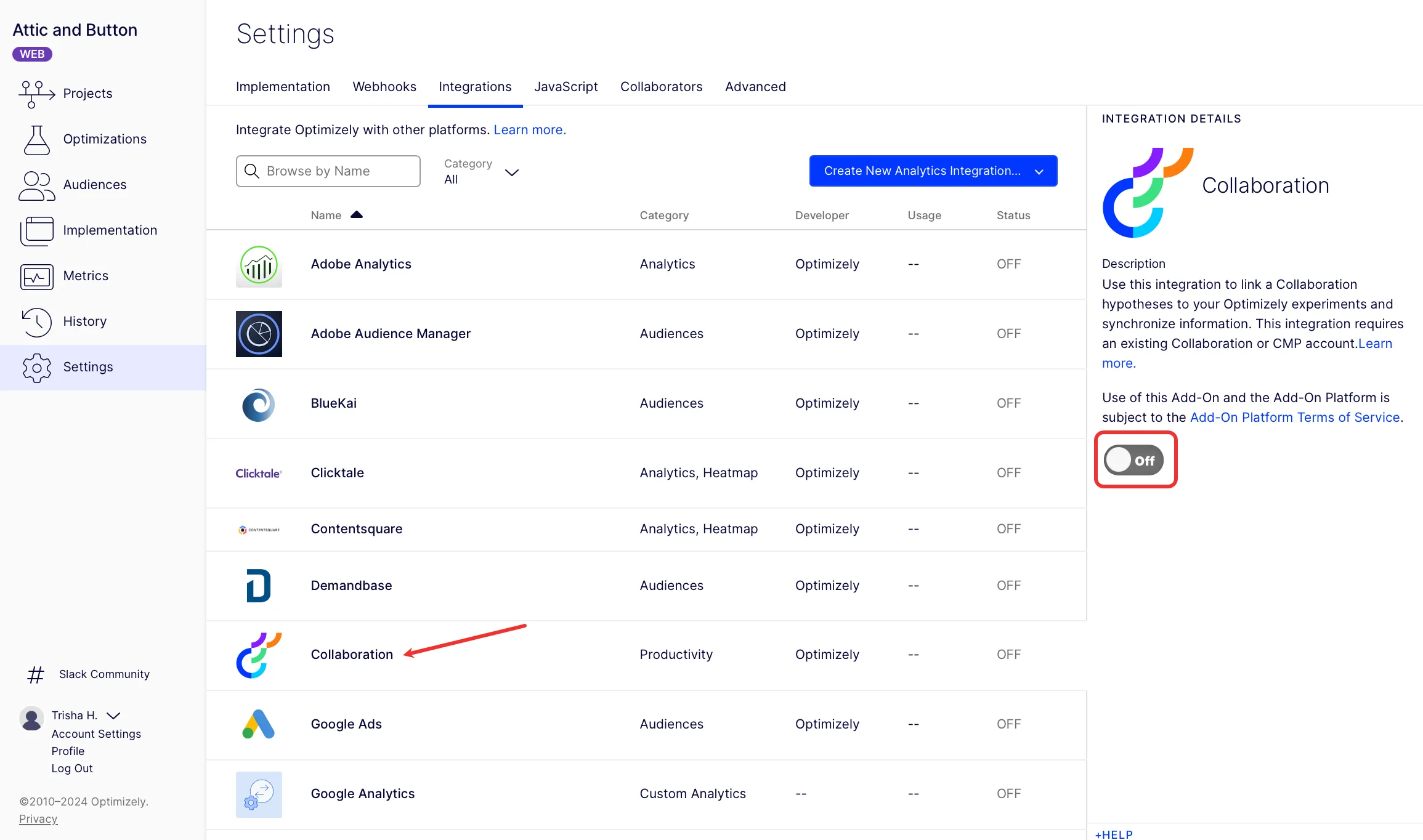Screen dimensions: 1423x840
Task: Click the Clicktale logo
Action: pos(259,474)
